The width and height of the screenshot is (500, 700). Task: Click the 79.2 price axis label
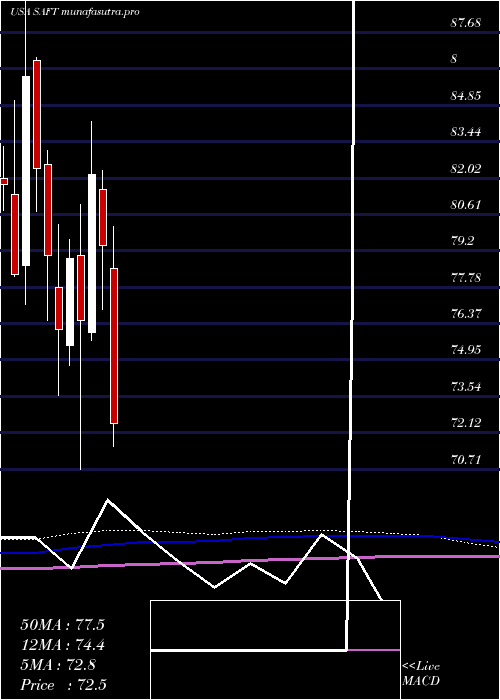[462, 241]
